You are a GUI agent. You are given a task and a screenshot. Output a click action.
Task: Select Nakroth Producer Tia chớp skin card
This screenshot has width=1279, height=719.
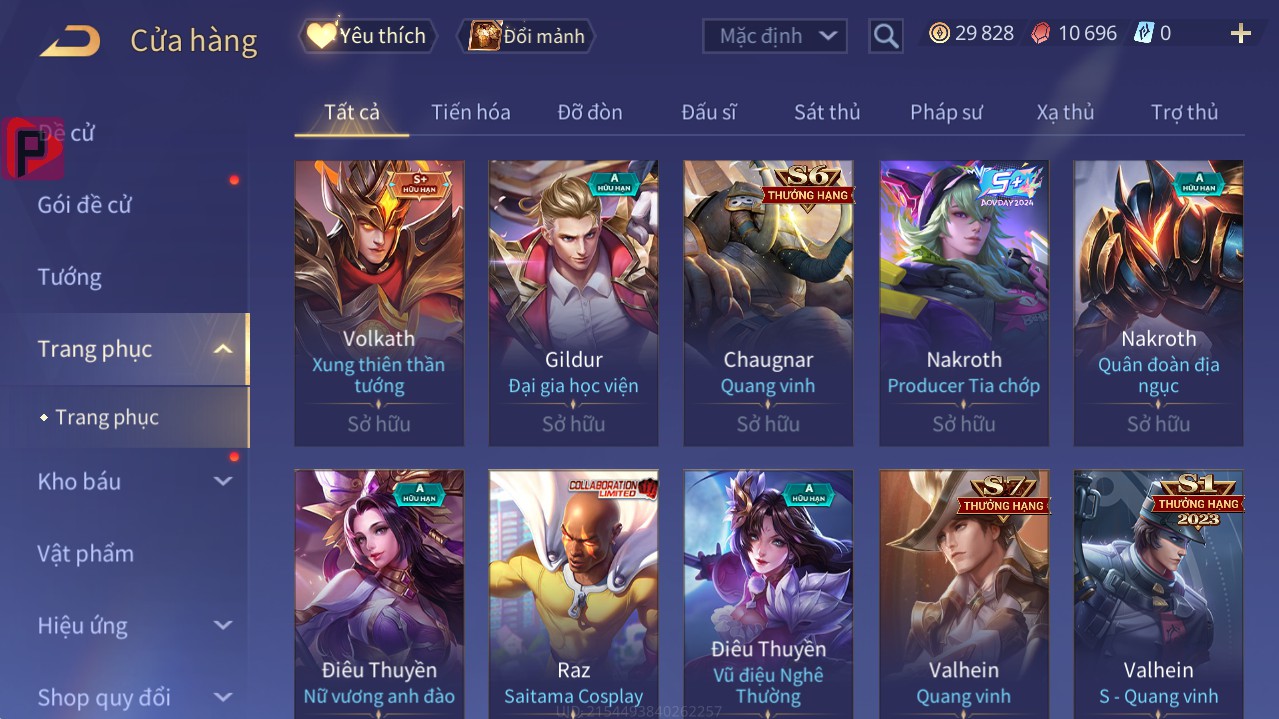[964, 303]
